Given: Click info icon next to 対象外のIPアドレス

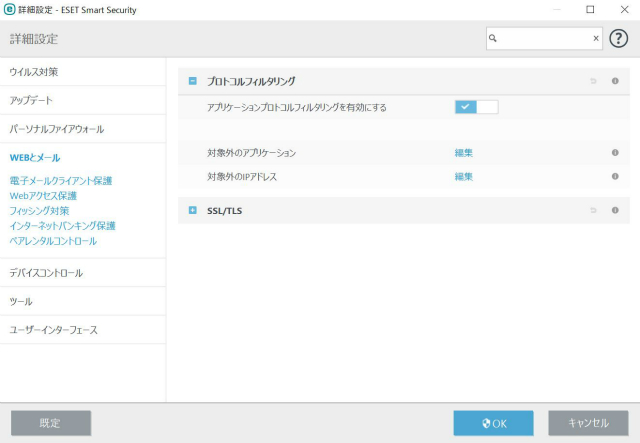Looking at the screenshot, I should (615, 176).
